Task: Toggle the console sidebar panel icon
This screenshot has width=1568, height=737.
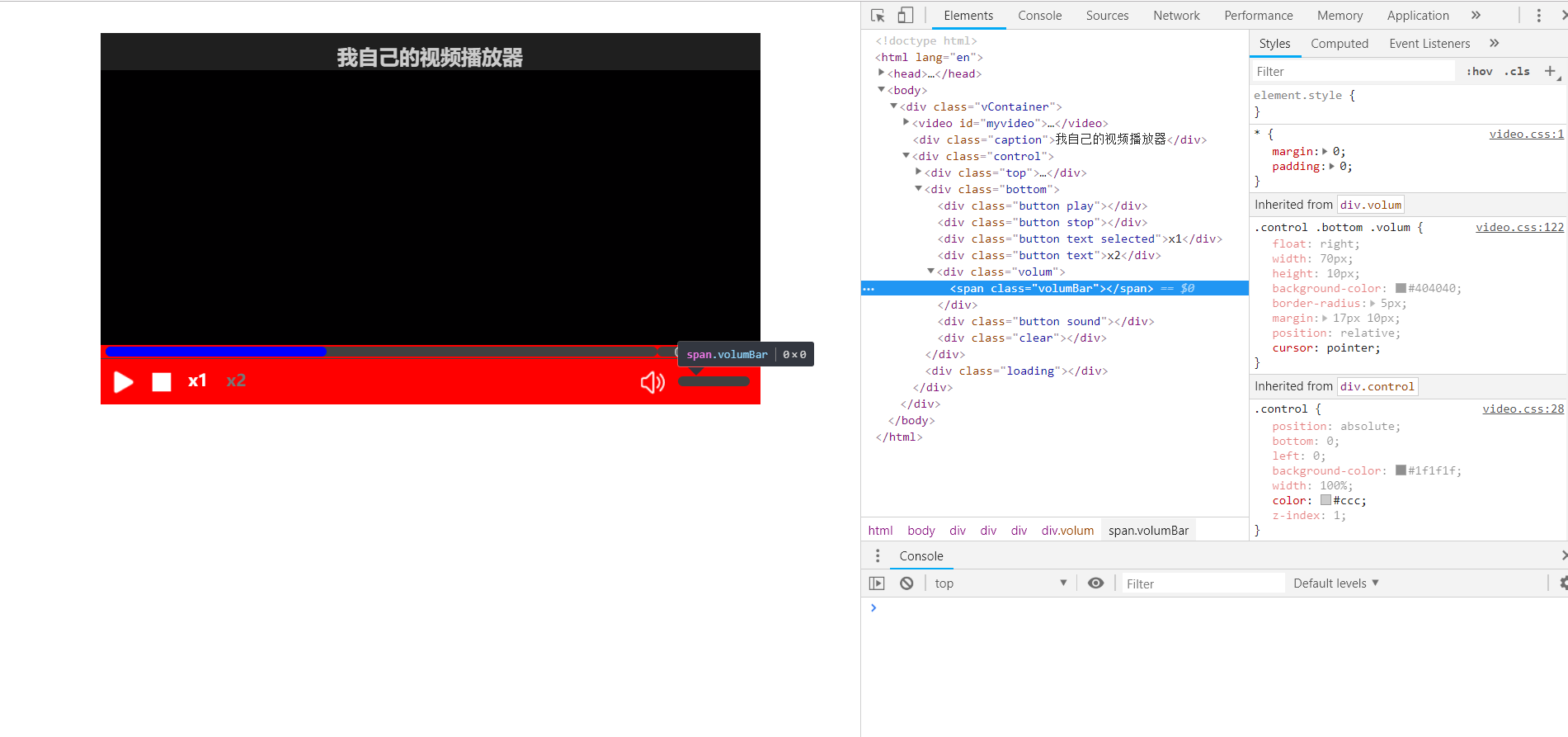Action: click(877, 583)
